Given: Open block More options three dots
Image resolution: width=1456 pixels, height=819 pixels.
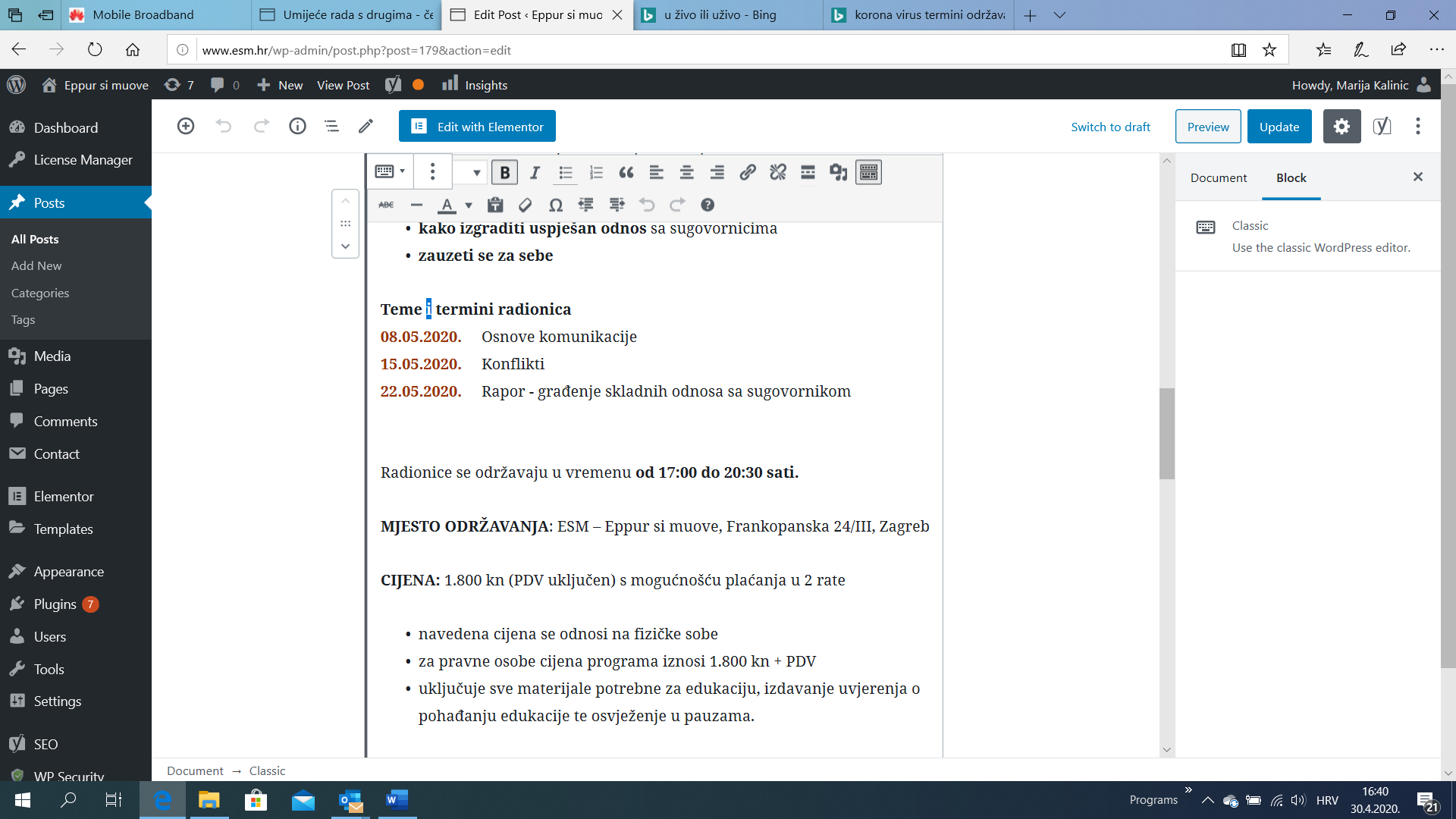Looking at the screenshot, I should 432,171.
